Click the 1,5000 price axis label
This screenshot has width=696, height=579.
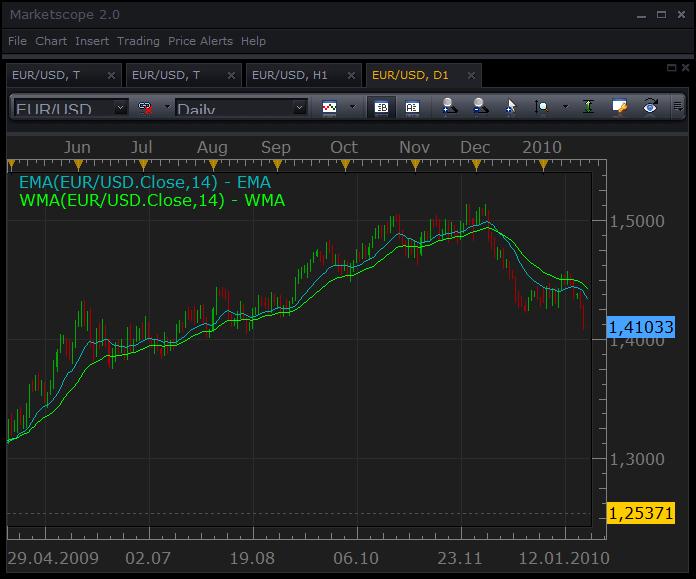point(637,221)
